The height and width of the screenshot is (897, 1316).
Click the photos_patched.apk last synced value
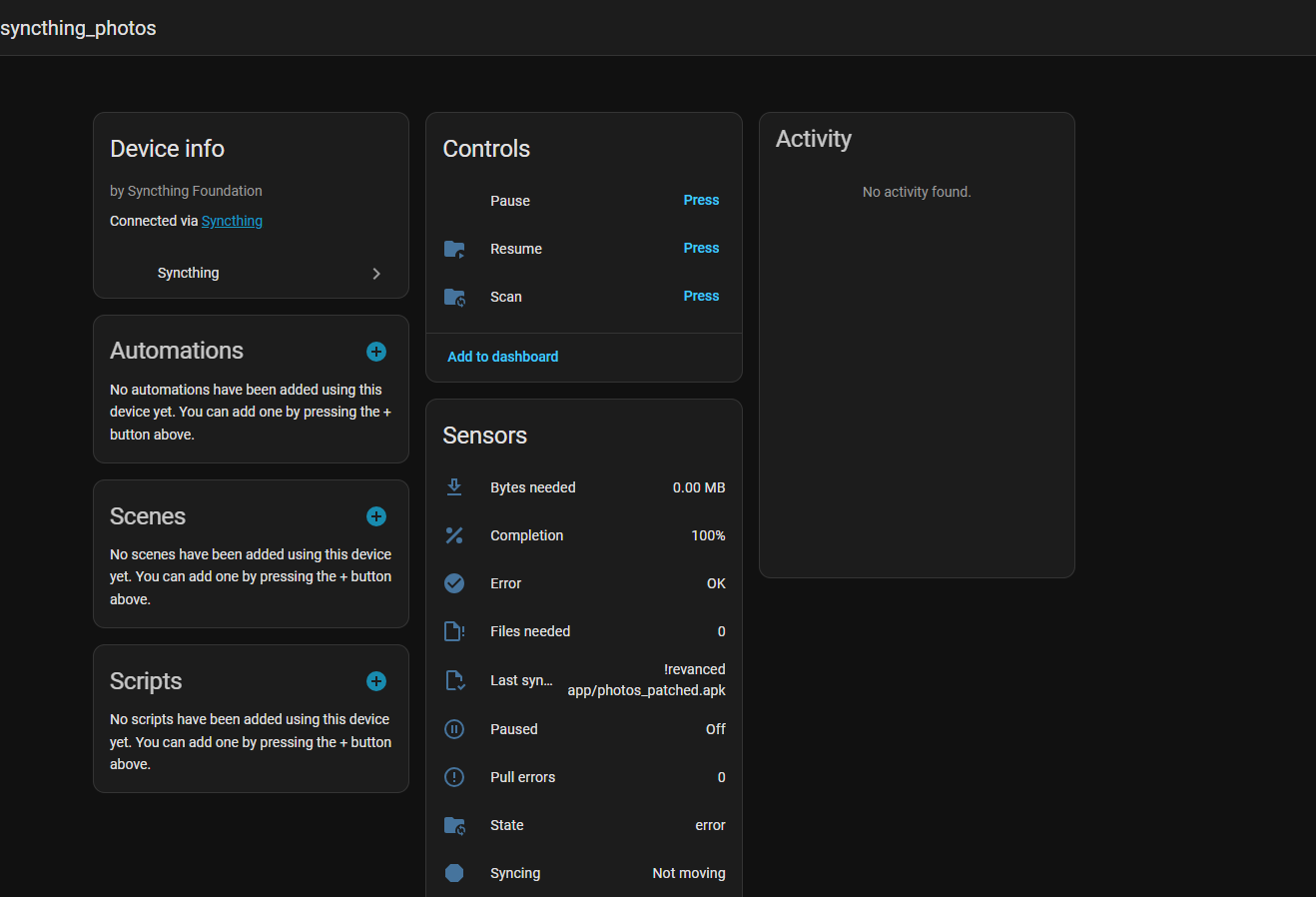pyautogui.click(x=646, y=680)
